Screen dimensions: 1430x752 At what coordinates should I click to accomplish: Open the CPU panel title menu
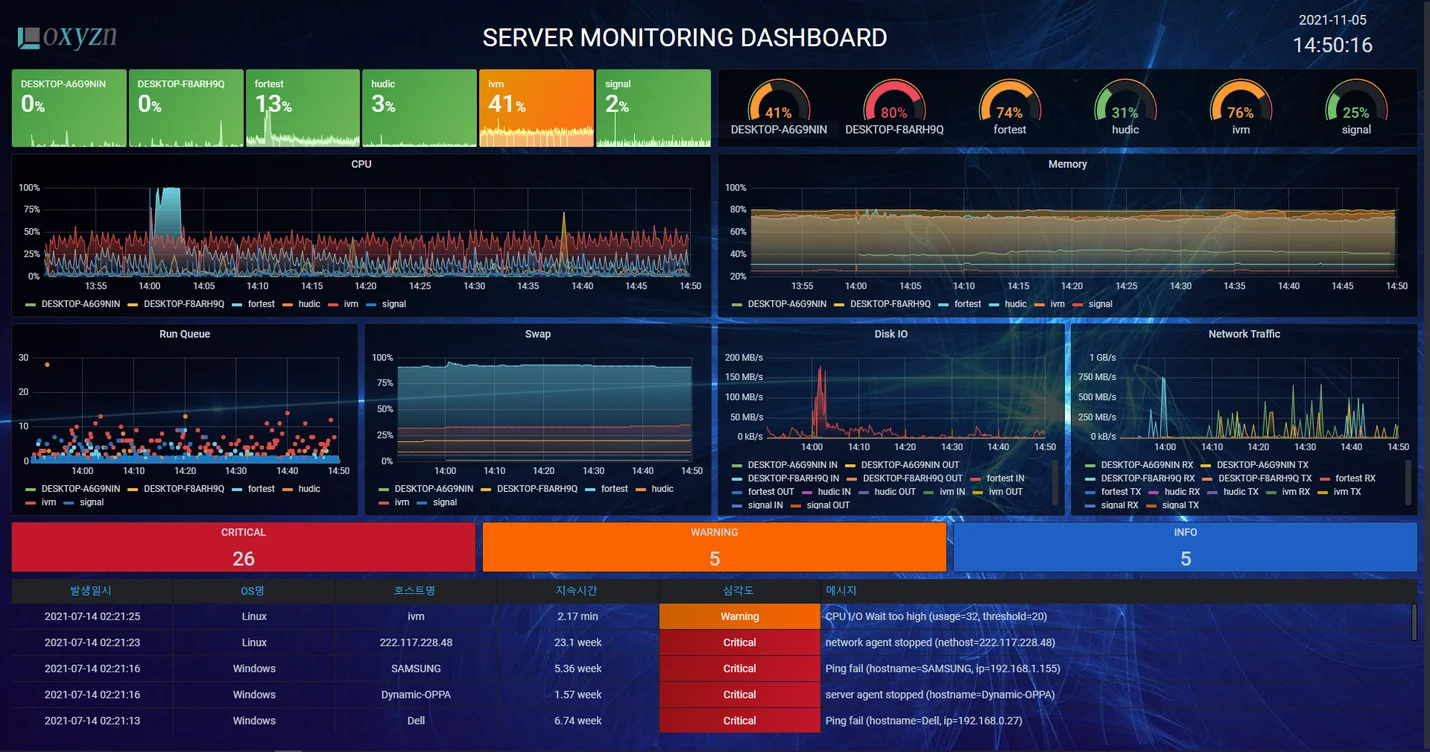pos(361,164)
